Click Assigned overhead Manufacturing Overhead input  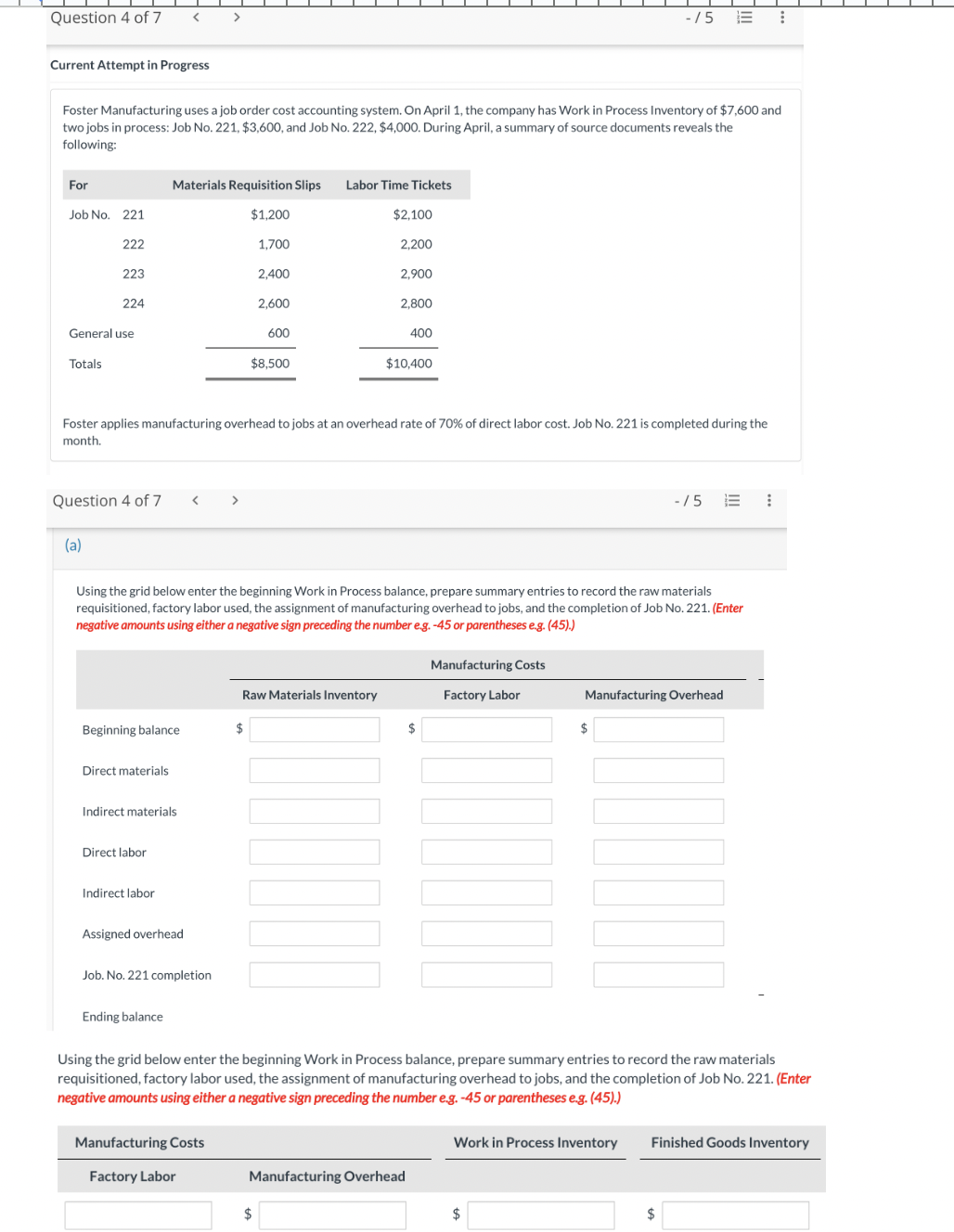[658, 933]
